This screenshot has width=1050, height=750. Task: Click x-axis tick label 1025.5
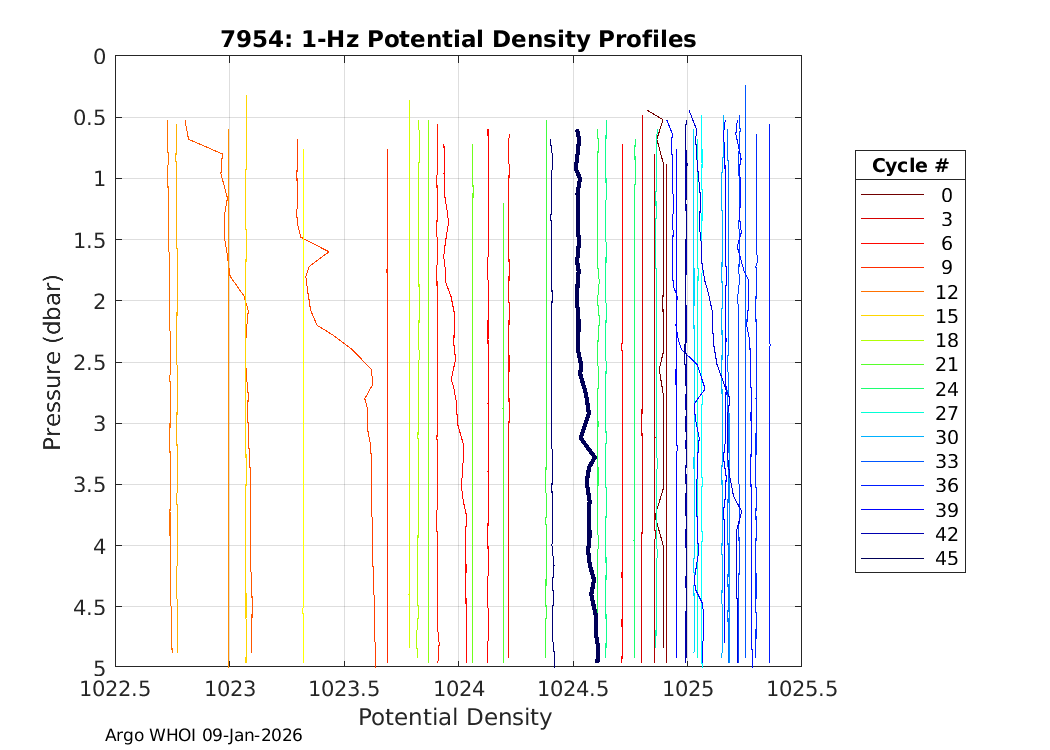(800, 690)
